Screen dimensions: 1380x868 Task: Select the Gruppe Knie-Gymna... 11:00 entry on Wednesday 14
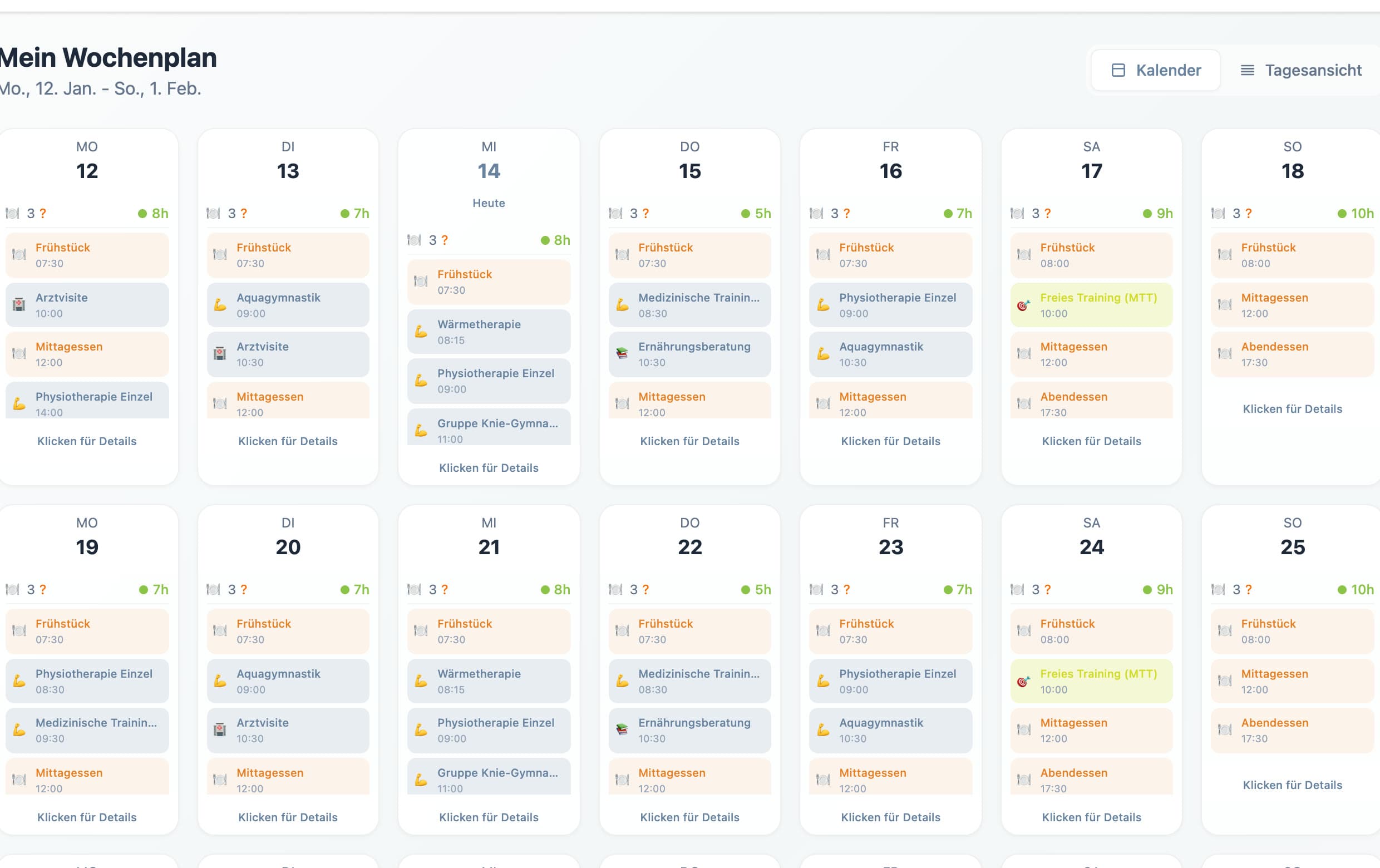489,427
